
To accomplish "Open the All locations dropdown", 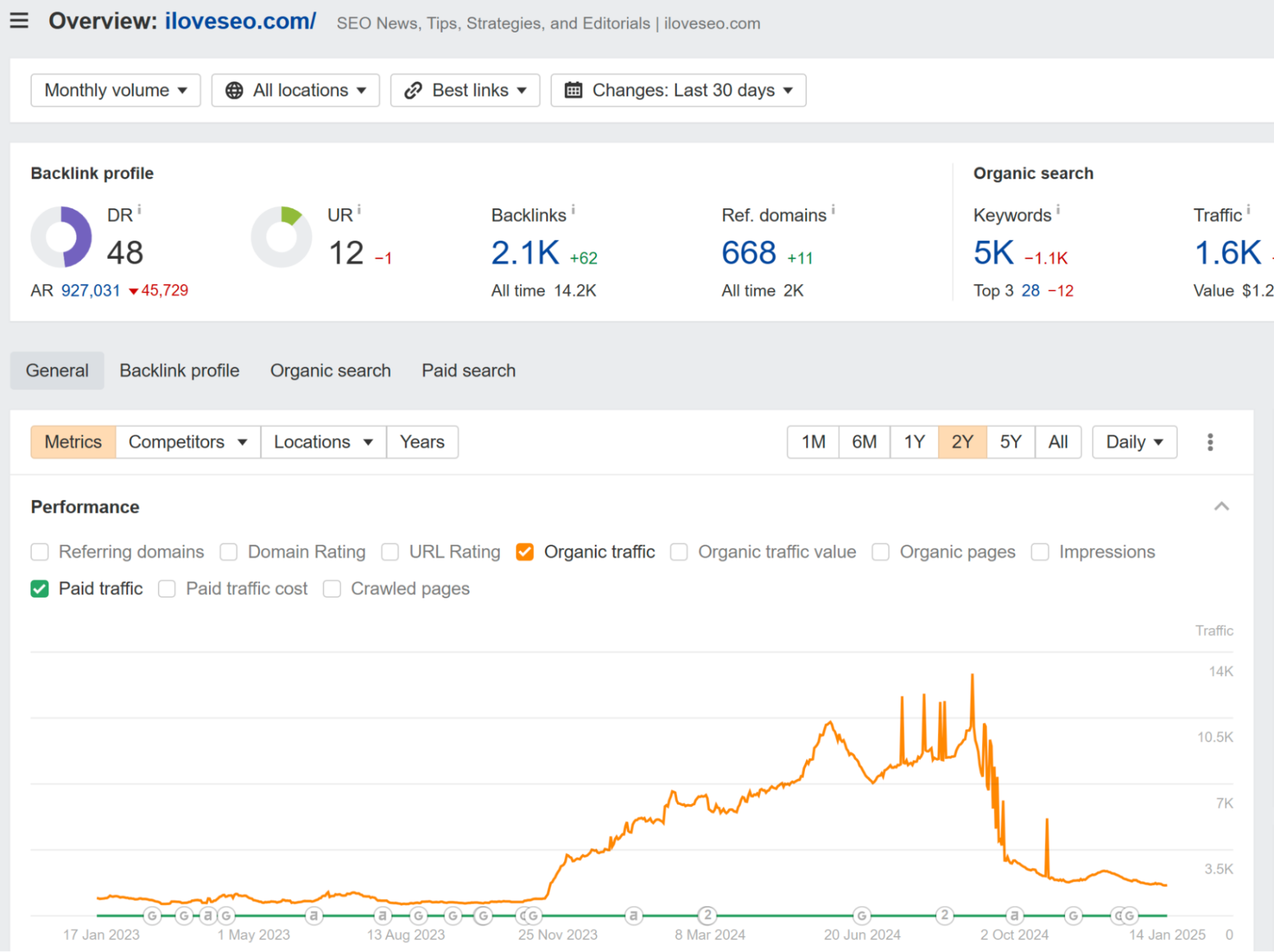I will click(x=295, y=90).
